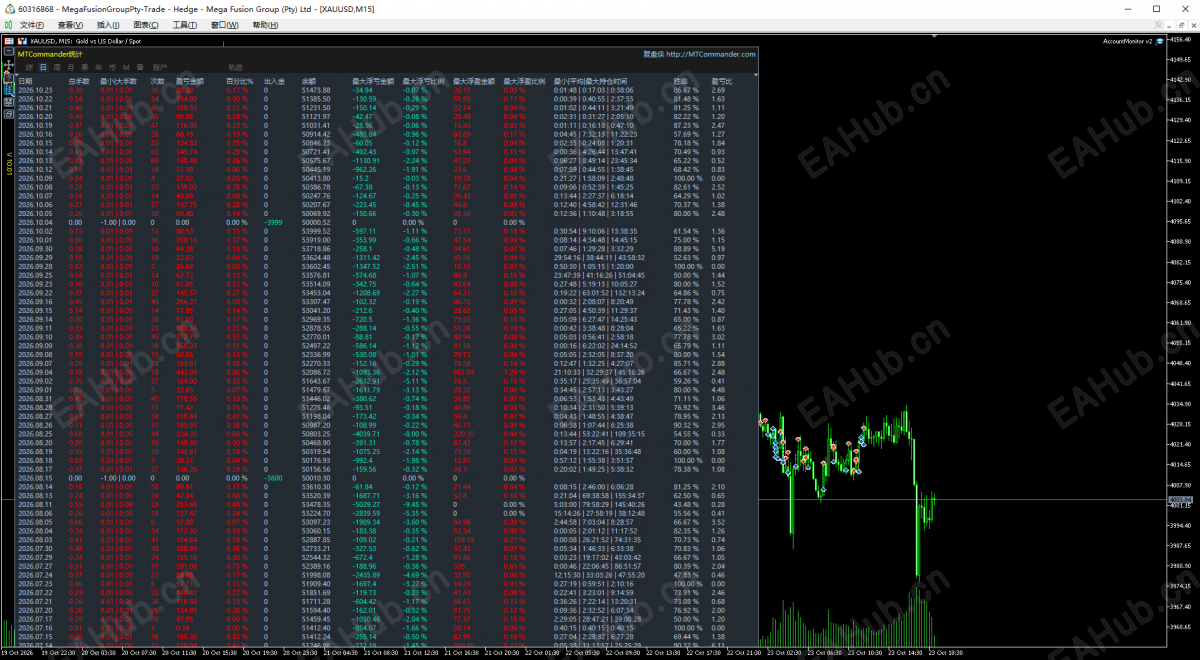Click the 百分比% column header
The width and height of the screenshot is (1200, 660).
point(239,81)
